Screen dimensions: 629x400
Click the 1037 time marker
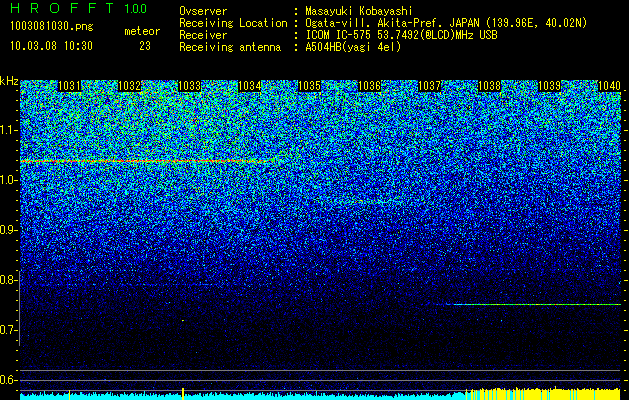tap(430, 86)
